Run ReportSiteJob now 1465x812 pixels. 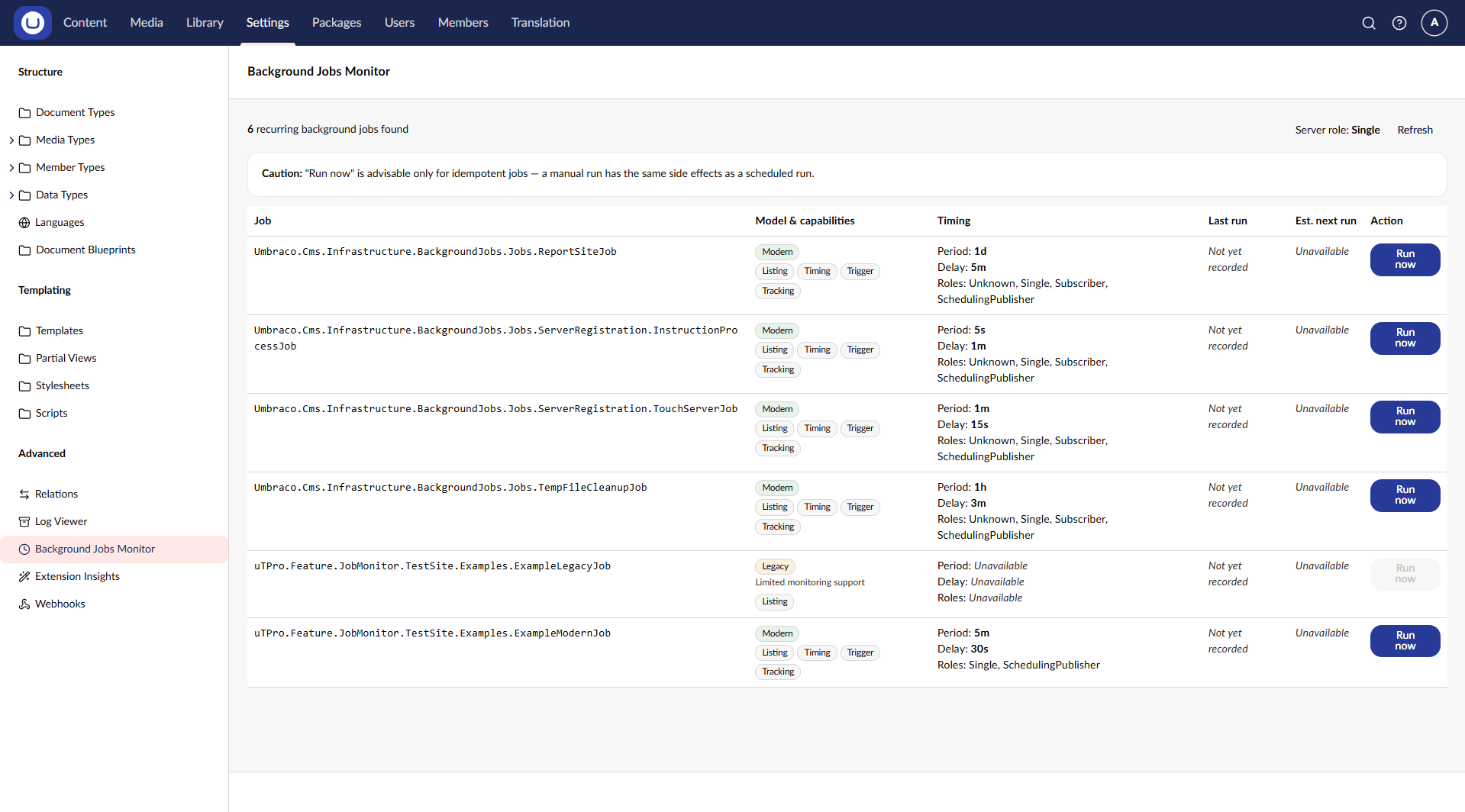[x=1405, y=259]
